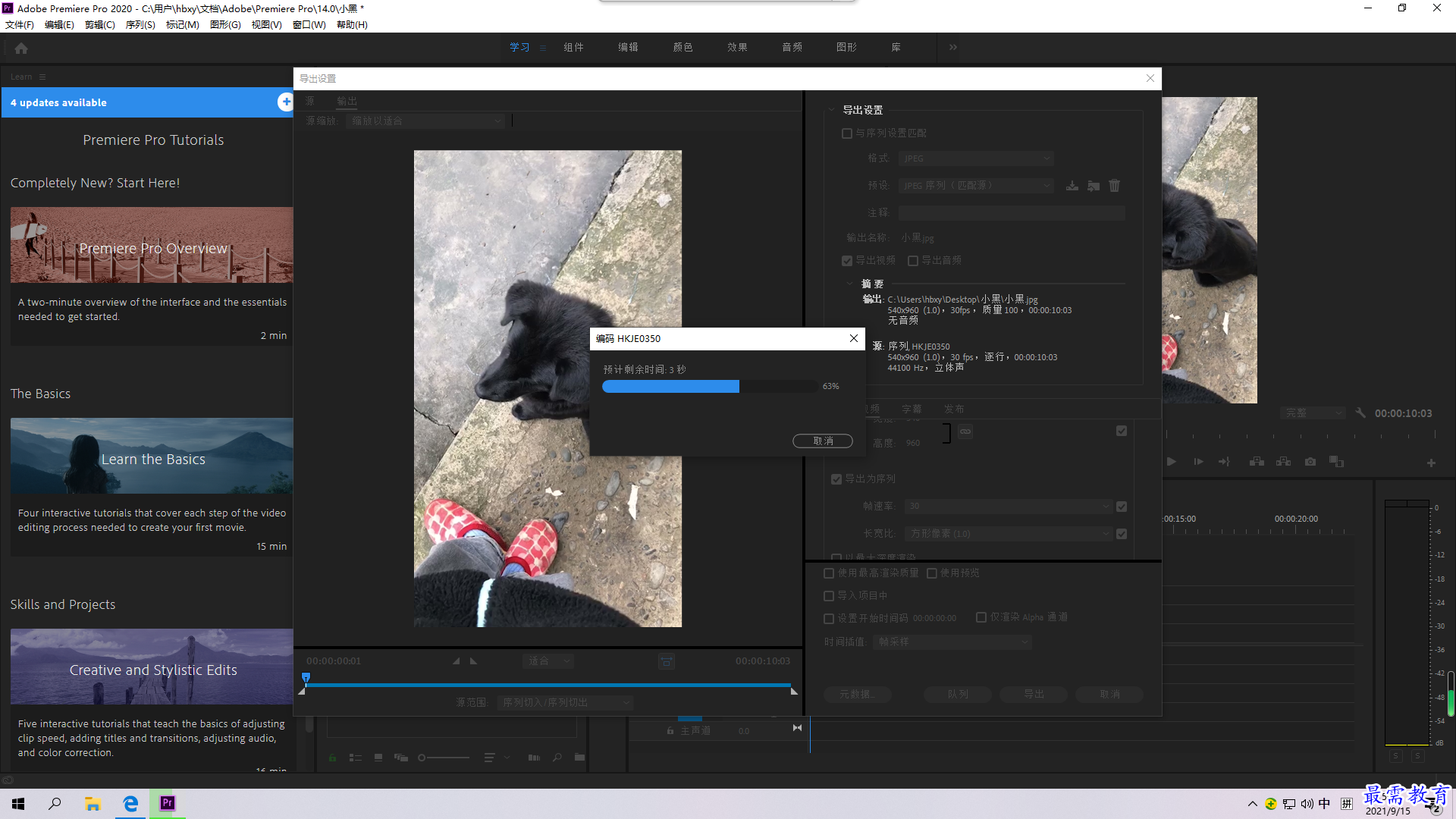1456x819 pixels.
Task: Open the Premiere Pro Overview tutorial thumbnail
Action: point(152,245)
